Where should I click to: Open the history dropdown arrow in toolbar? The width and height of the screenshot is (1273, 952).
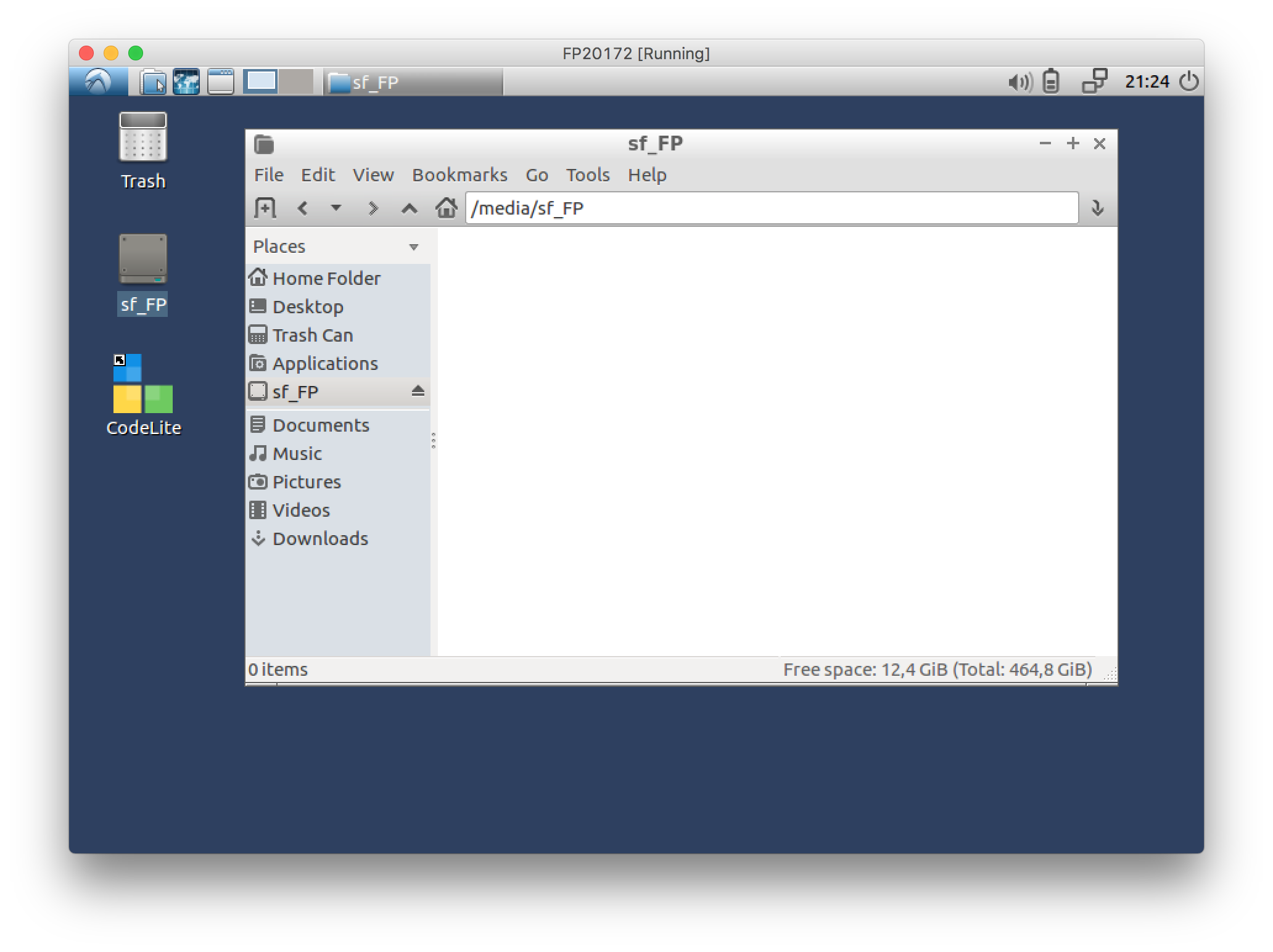tap(336, 208)
